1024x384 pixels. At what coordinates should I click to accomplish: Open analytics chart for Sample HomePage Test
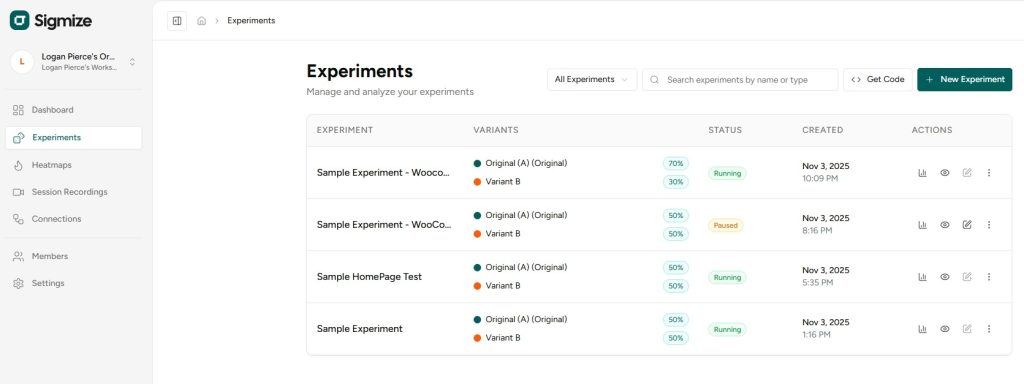click(x=922, y=277)
